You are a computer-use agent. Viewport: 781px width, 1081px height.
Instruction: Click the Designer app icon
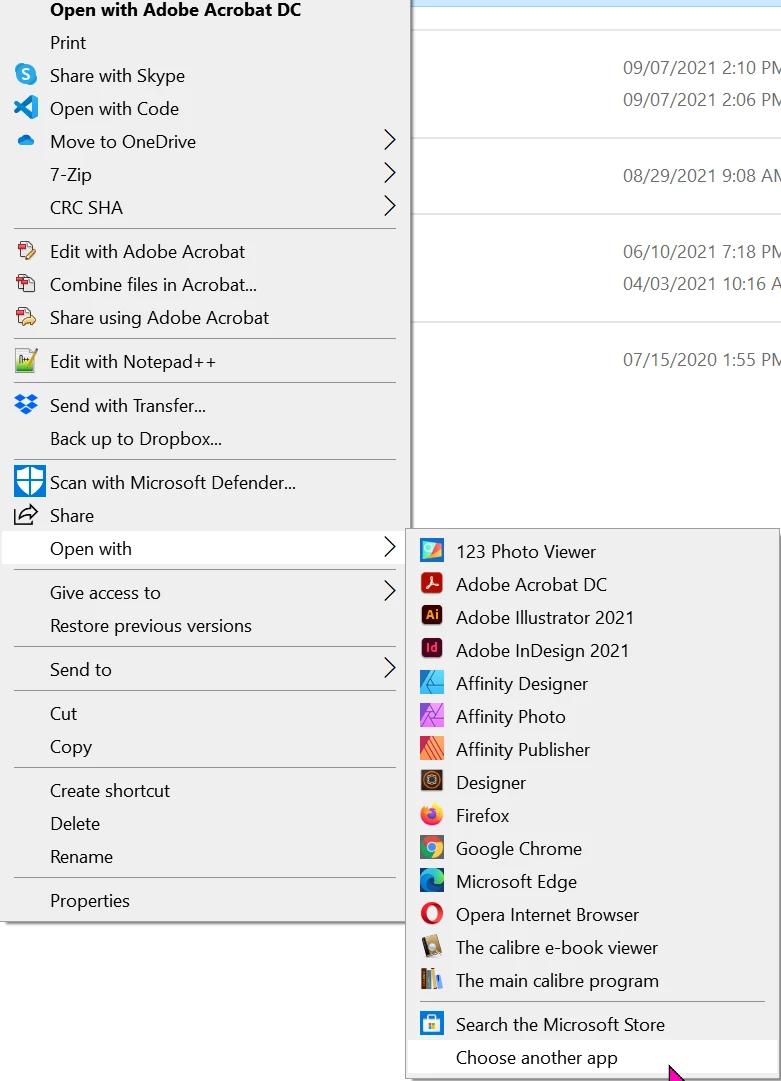click(432, 780)
